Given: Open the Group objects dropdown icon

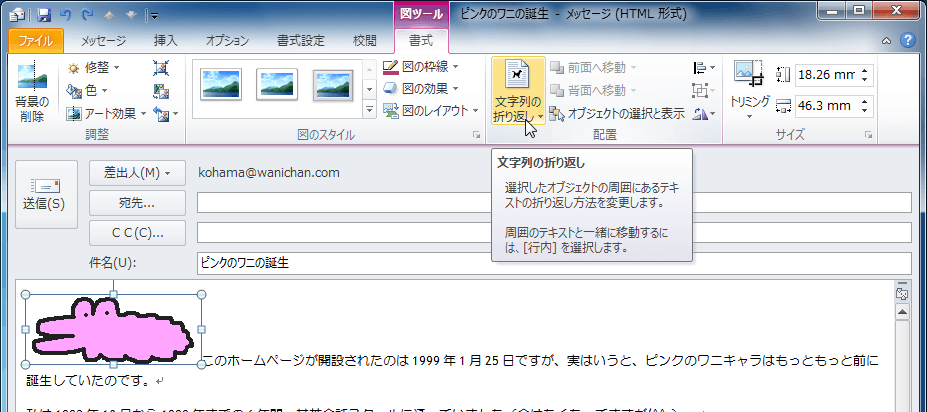Looking at the screenshot, I should pos(704,90).
